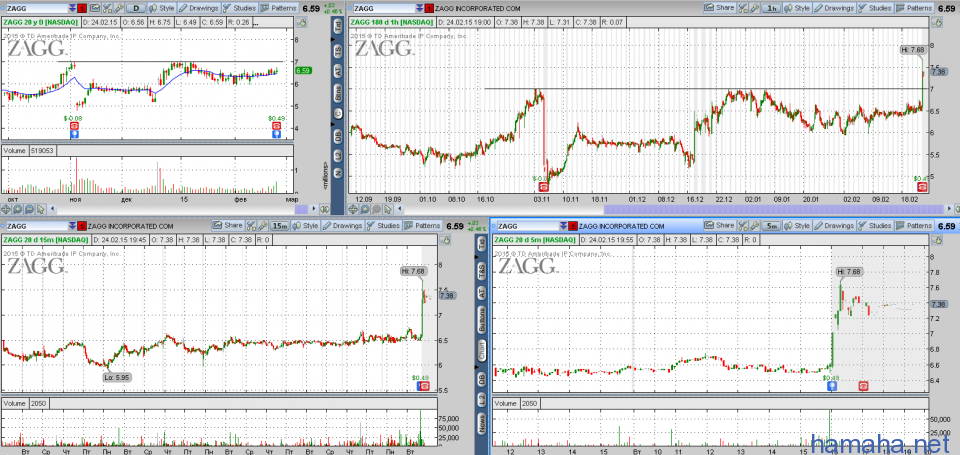Toggle the Trd sidebar tab on the 1h chart
The height and width of the screenshot is (455, 960).
(x=338, y=27)
